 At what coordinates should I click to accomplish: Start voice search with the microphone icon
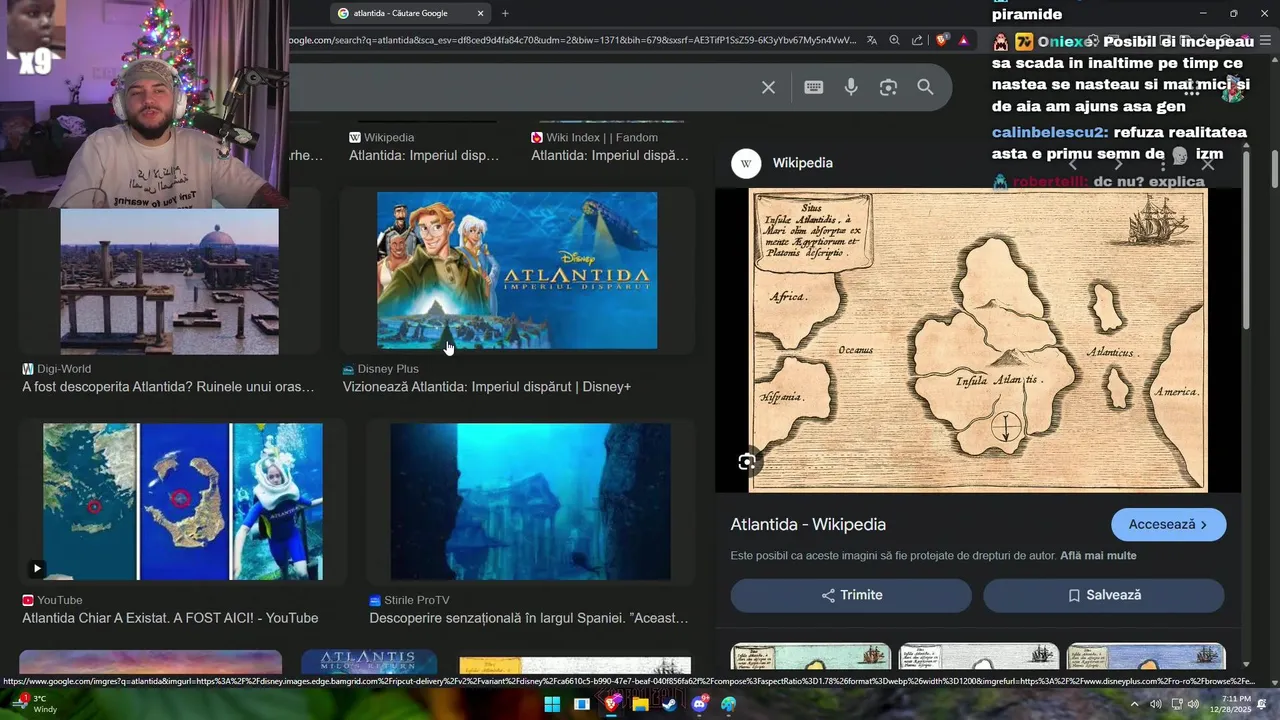[851, 87]
